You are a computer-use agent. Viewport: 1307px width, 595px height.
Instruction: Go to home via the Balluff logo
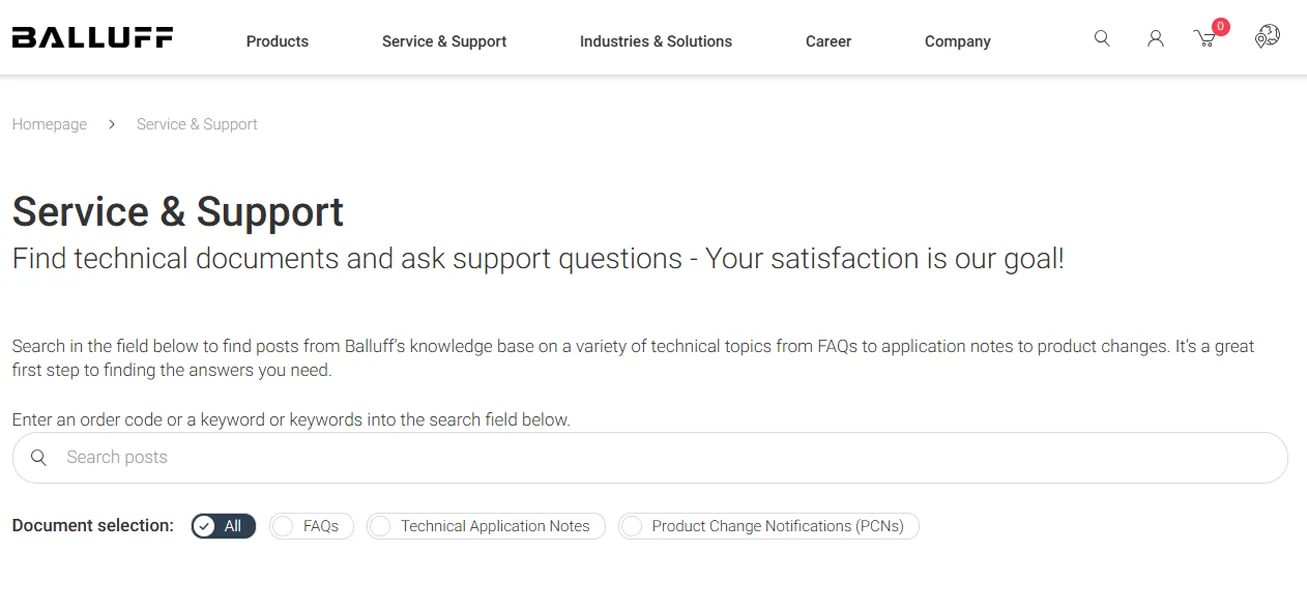click(x=92, y=38)
